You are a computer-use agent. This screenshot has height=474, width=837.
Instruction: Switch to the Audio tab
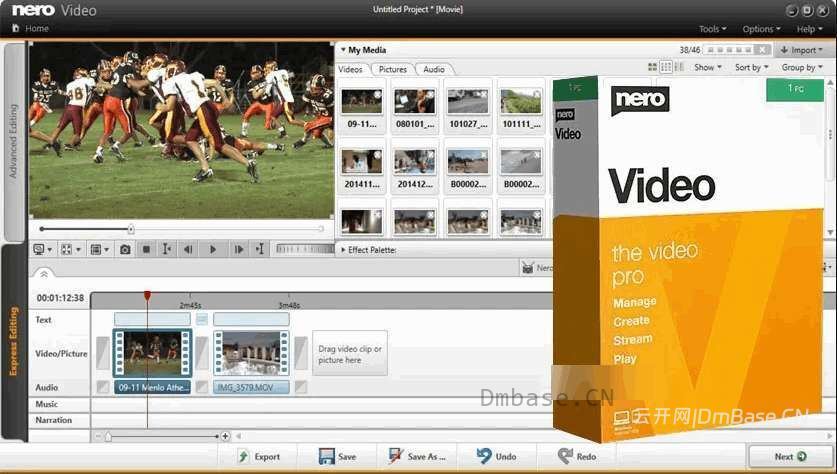[x=434, y=69]
